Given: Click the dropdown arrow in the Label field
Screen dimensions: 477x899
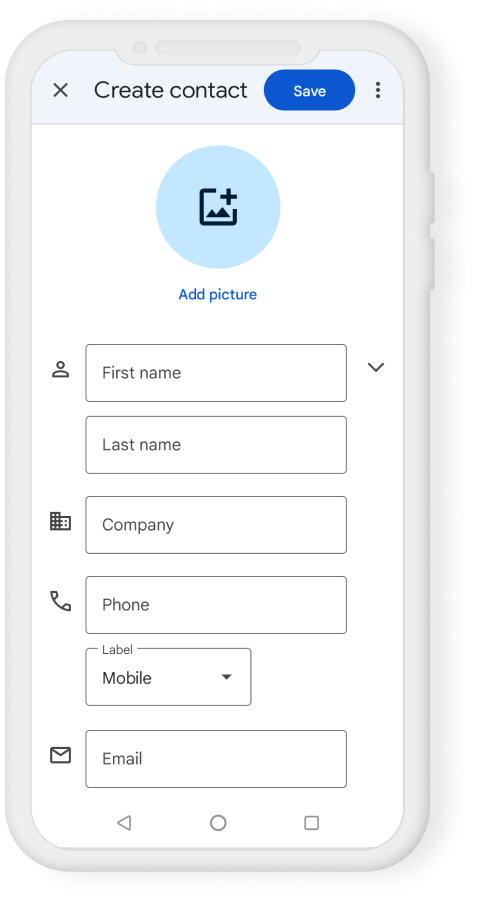Looking at the screenshot, I should (226, 677).
